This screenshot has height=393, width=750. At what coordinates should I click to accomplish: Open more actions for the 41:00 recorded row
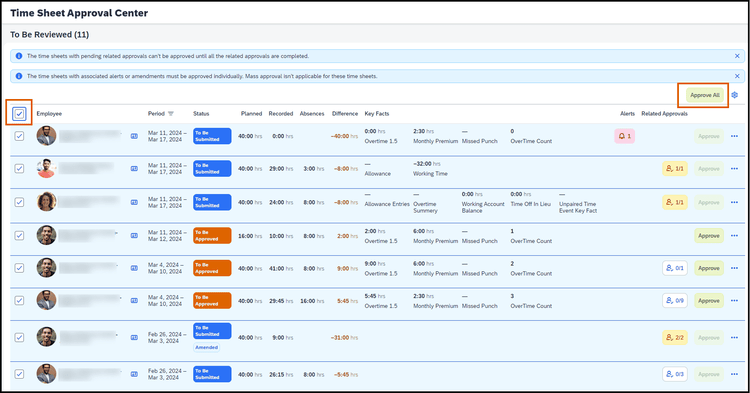(734, 268)
